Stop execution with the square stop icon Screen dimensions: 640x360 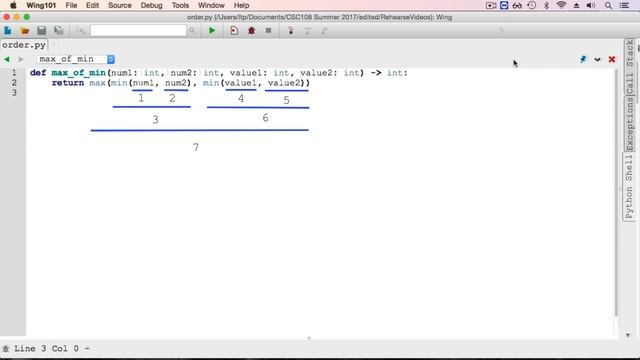(268, 31)
